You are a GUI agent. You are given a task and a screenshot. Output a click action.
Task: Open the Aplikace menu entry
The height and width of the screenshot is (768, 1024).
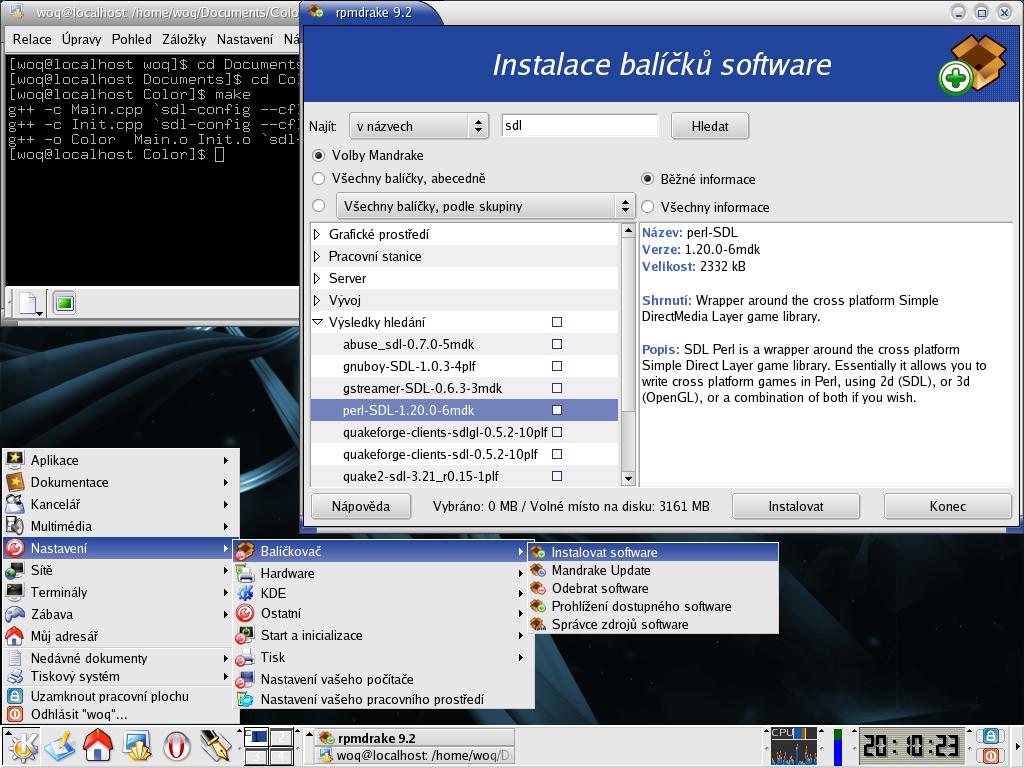[x=121, y=460]
